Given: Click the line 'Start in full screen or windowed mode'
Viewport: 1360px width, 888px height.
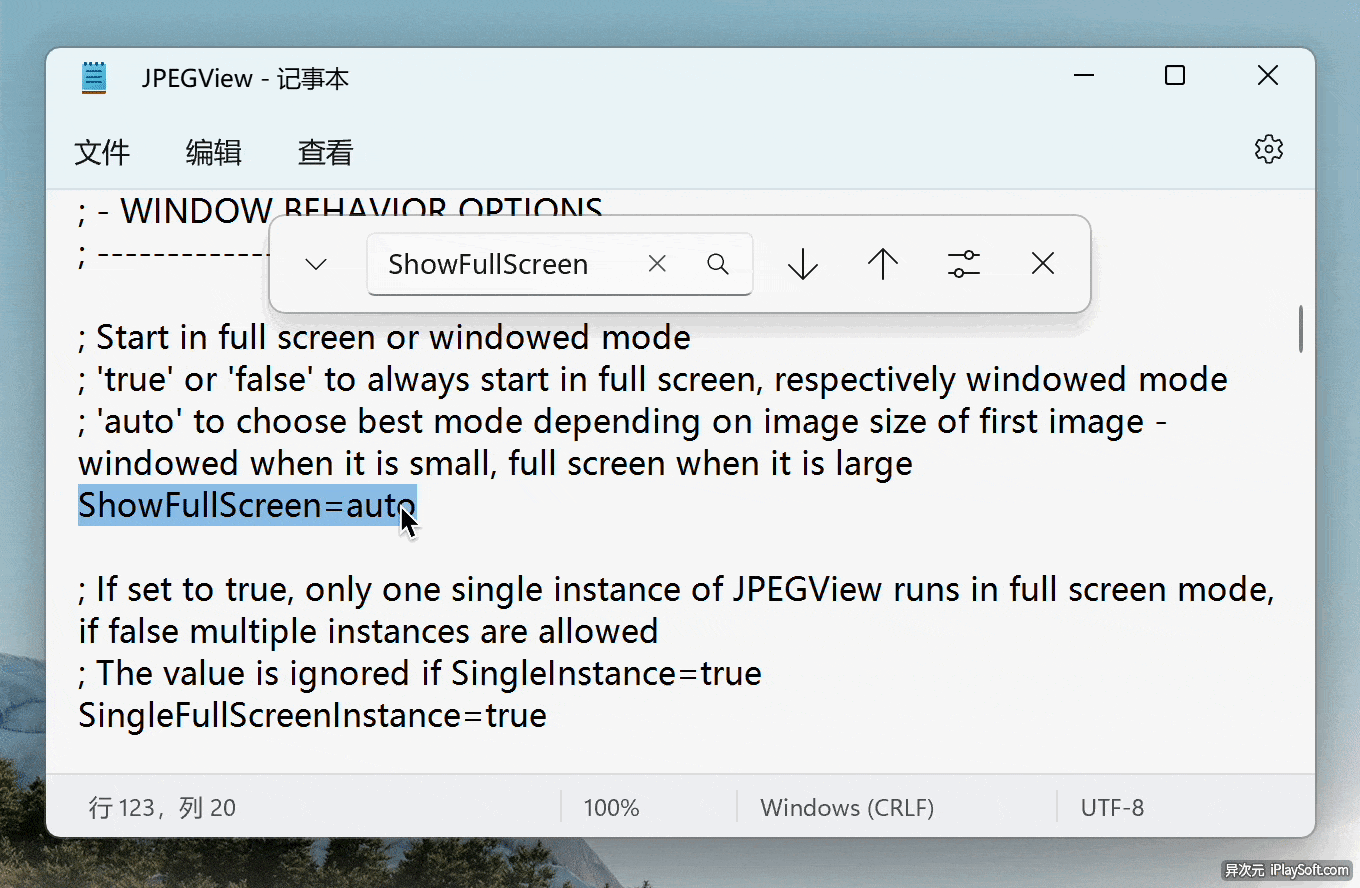Looking at the screenshot, I should [384, 337].
